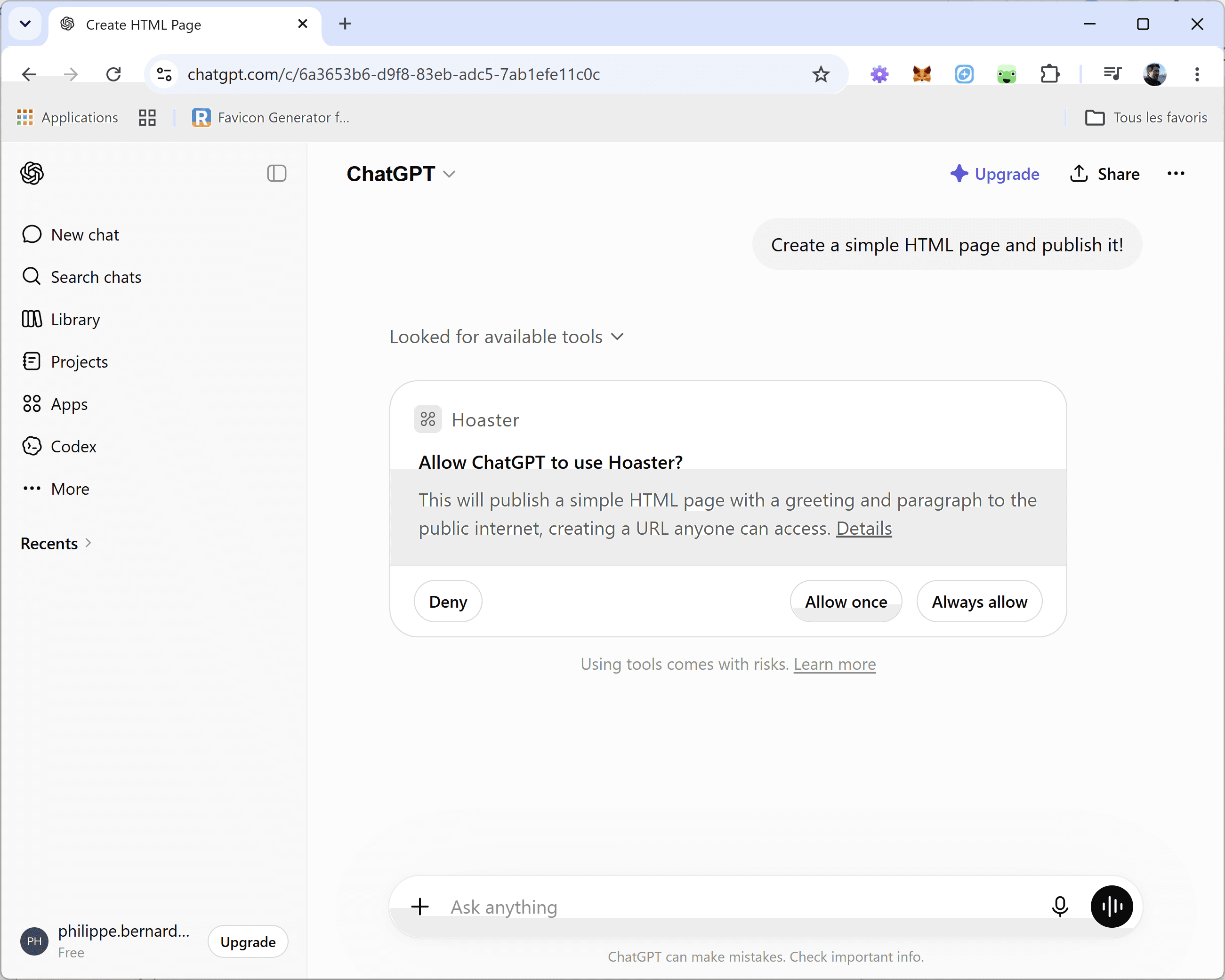This screenshot has height=980, width=1225.
Task: Click 'ChatGPT can make mistakes' footer text
Action: coord(766,957)
